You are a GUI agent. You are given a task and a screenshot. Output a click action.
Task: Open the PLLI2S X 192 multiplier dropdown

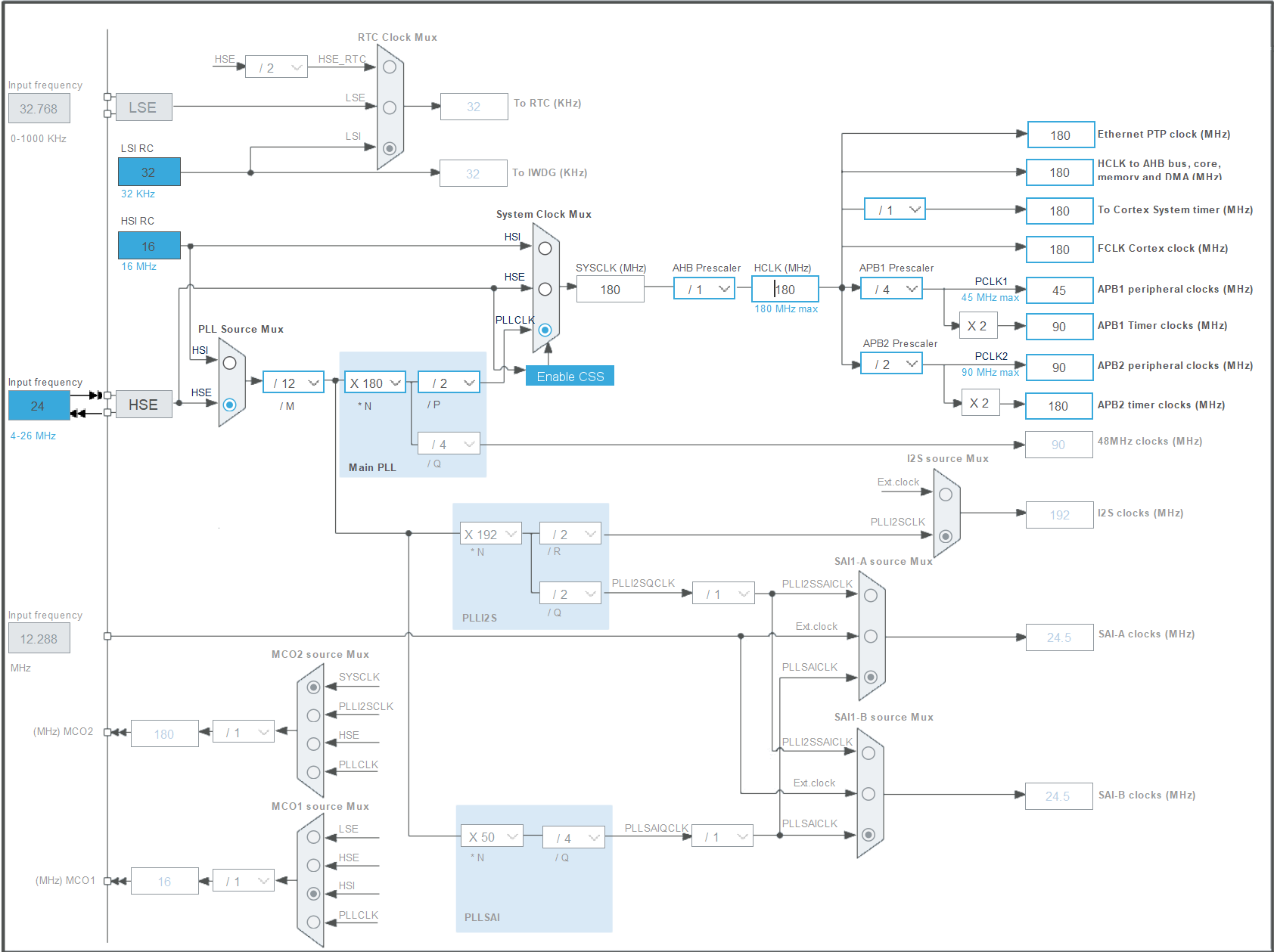[x=489, y=534]
